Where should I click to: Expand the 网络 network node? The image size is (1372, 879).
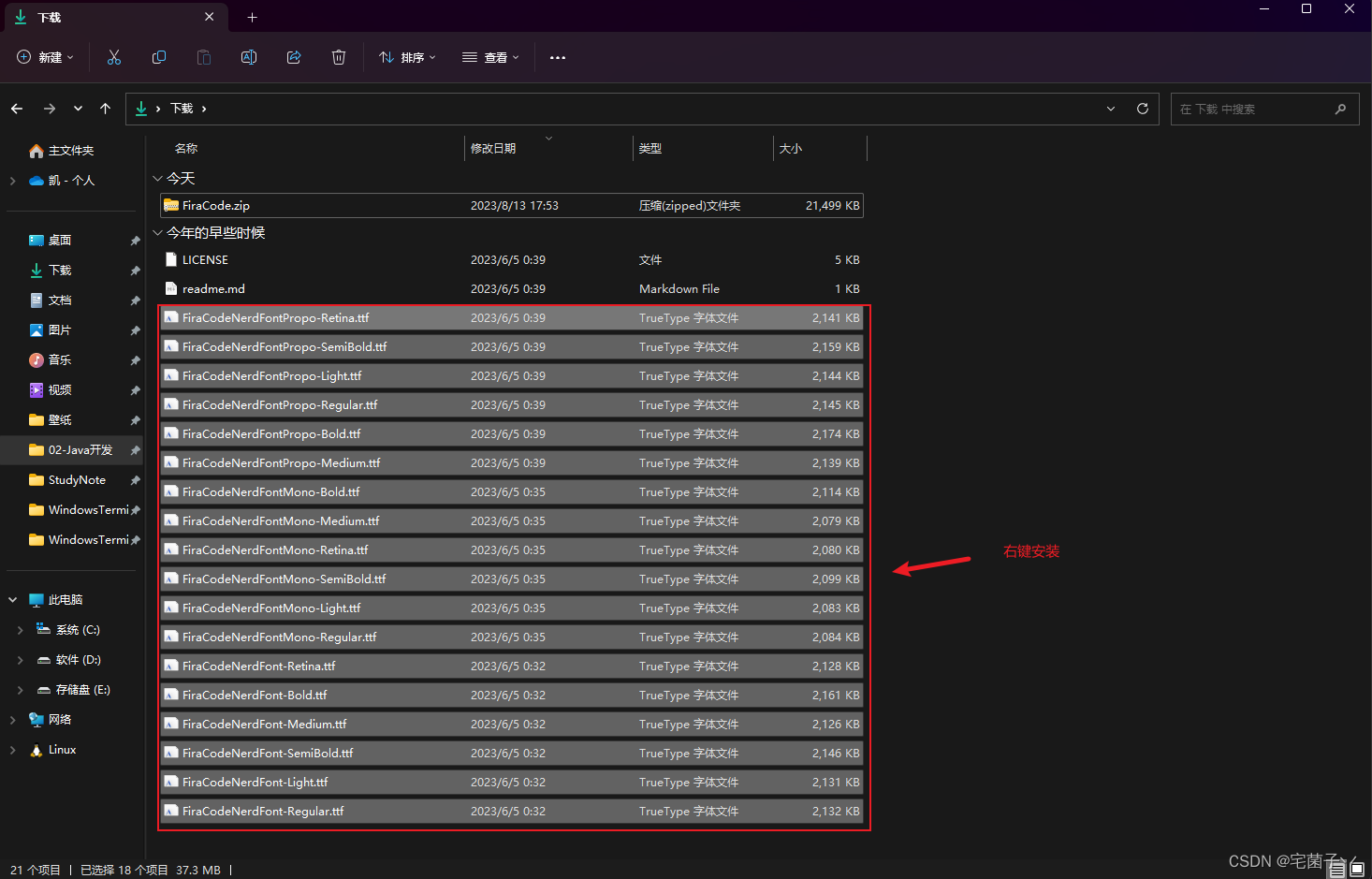tap(13, 720)
